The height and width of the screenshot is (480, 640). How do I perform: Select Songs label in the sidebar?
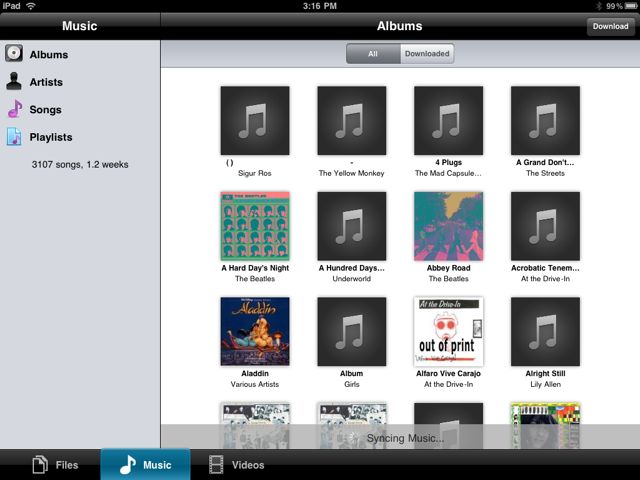pyautogui.click(x=45, y=109)
